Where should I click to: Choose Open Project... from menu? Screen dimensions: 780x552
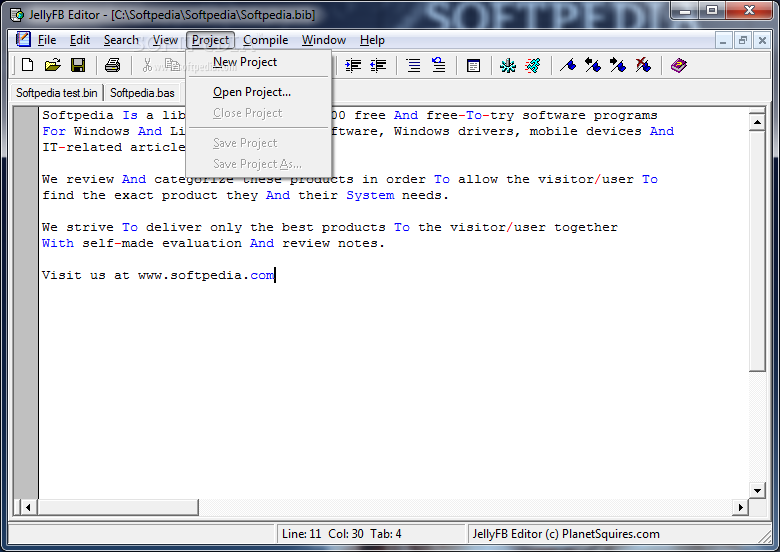258,92
